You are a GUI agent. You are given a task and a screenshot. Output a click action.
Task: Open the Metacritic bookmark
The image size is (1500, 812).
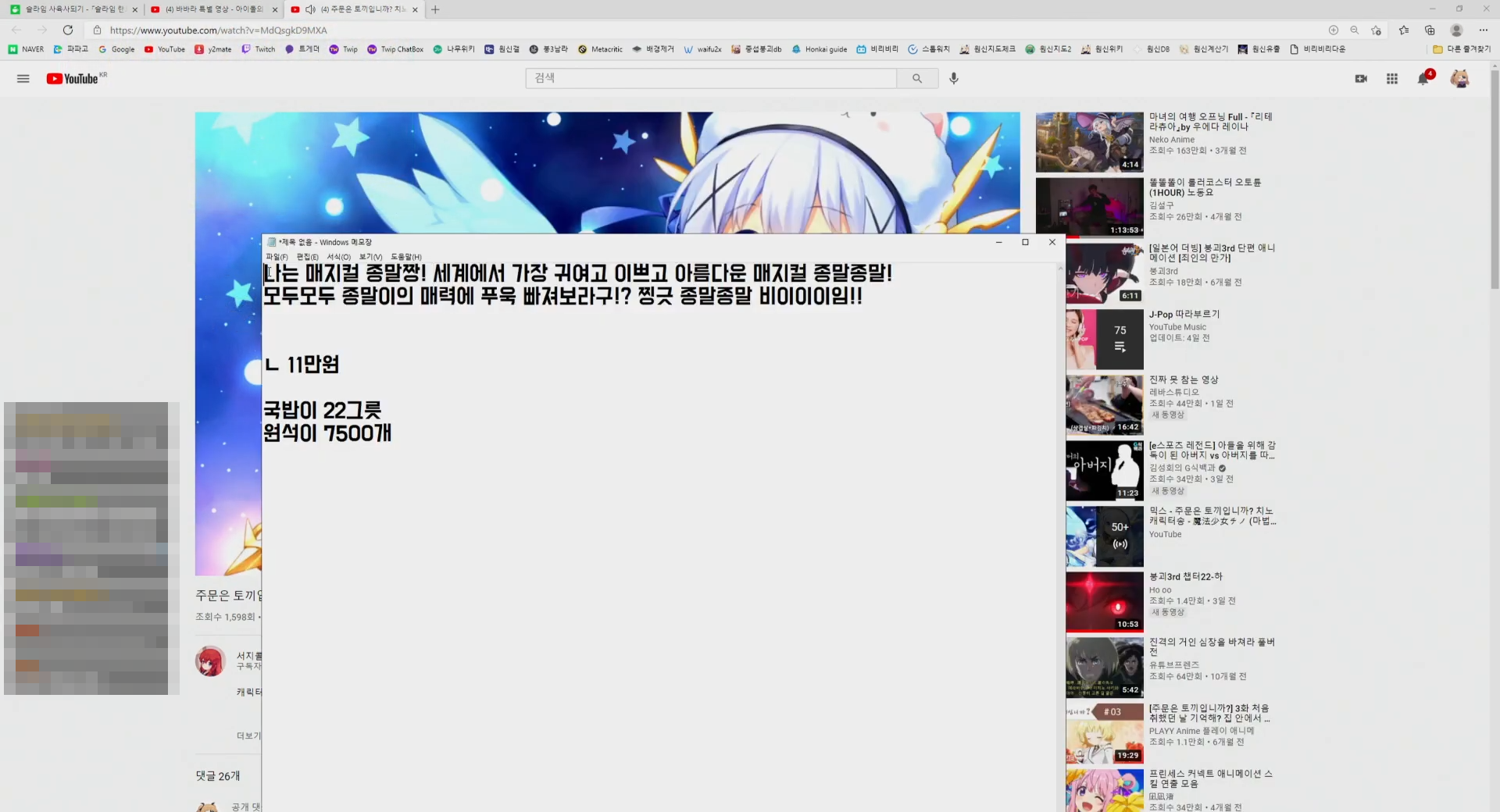pyautogui.click(x=600, y=49)
